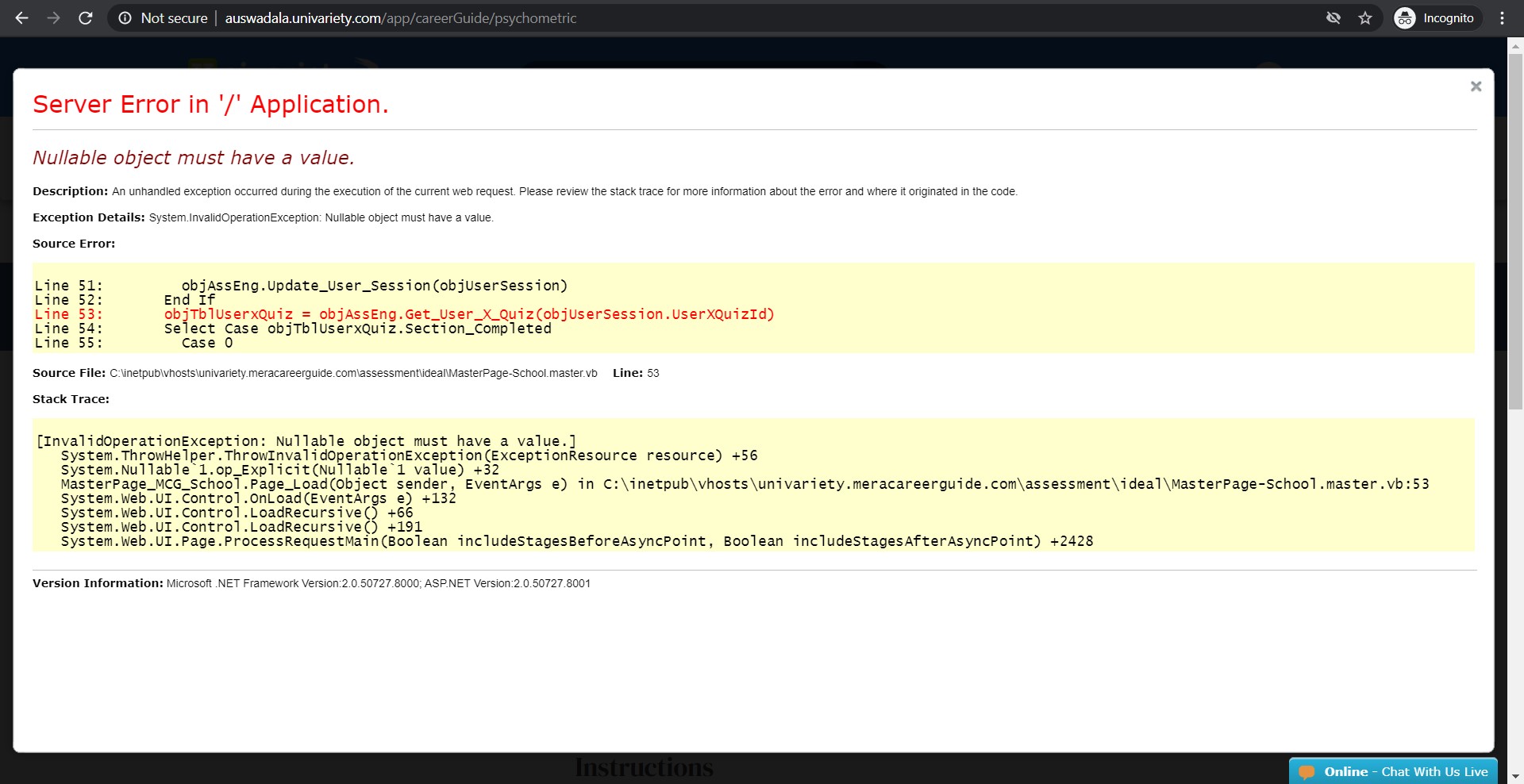Viewport: 1524px width, 784px height.
Task: Click the 'Line 55:' Case 0 row
Action: pyautogui.click(x=133, y=343)
